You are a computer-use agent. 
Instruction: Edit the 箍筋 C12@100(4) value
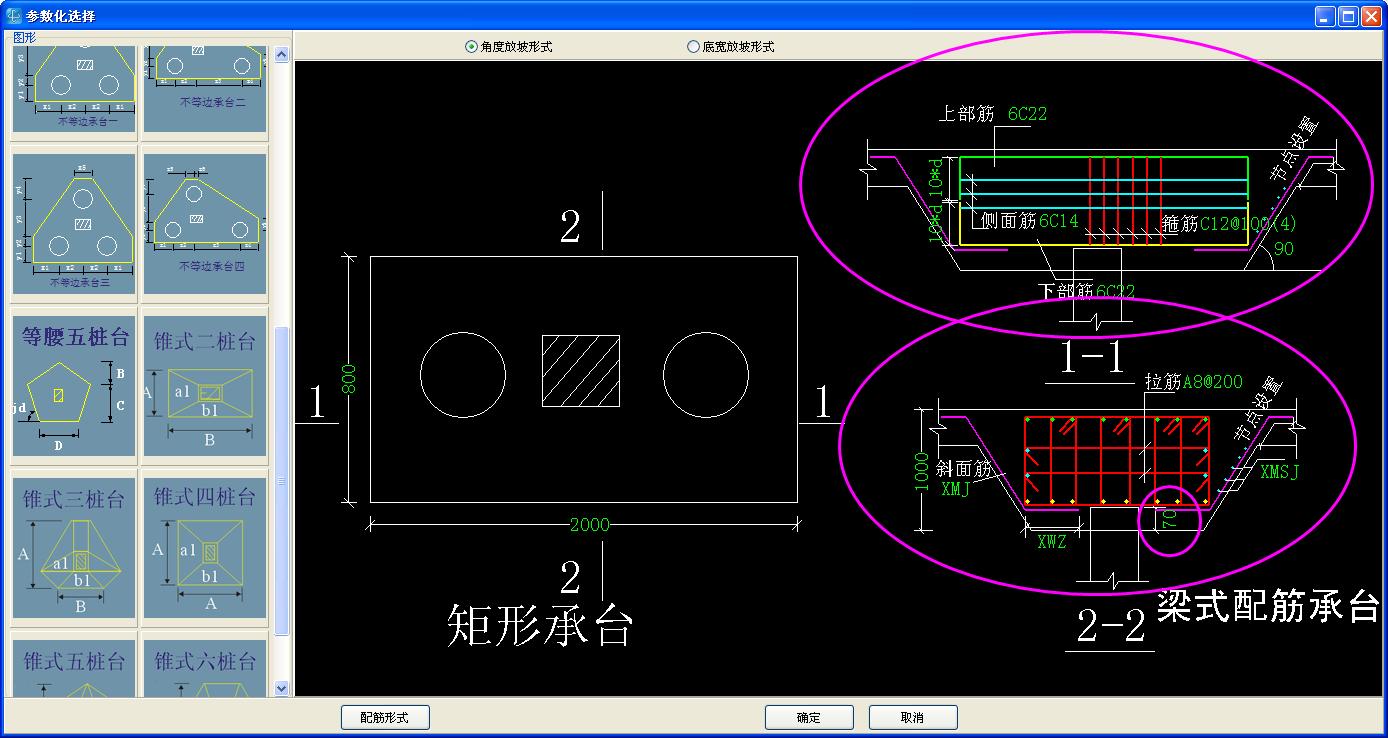pos(1248,224)
